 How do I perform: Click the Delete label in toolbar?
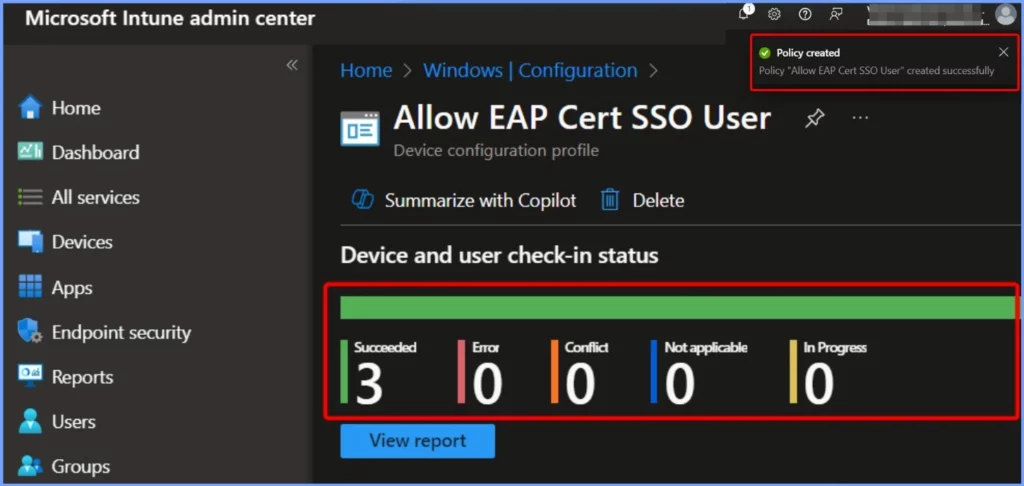(x=658, y=200)
